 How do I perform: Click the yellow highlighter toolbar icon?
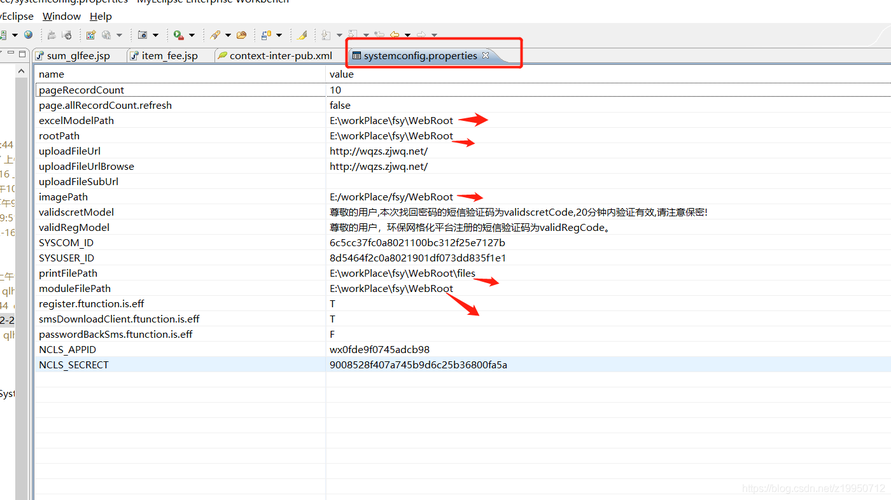[x=302, y=35]
